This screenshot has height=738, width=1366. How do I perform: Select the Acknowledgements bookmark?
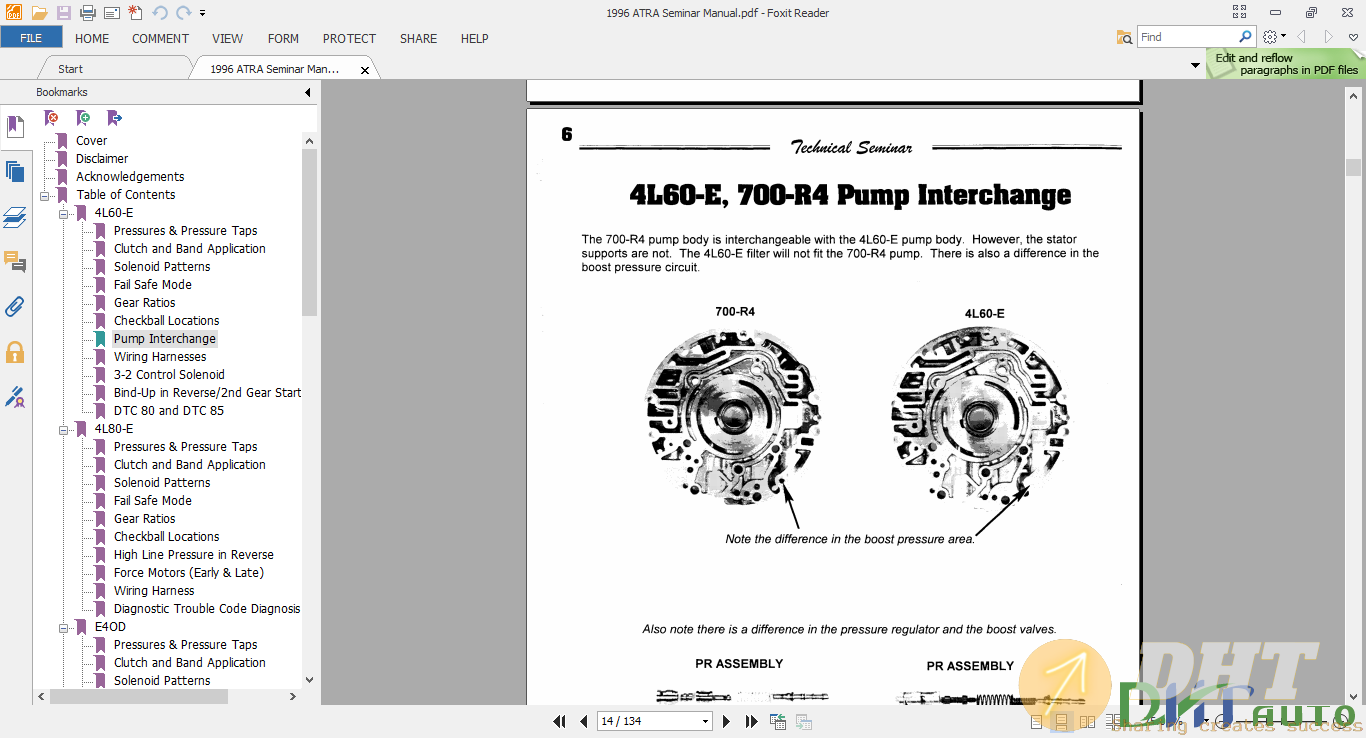[x=130, y=177]
